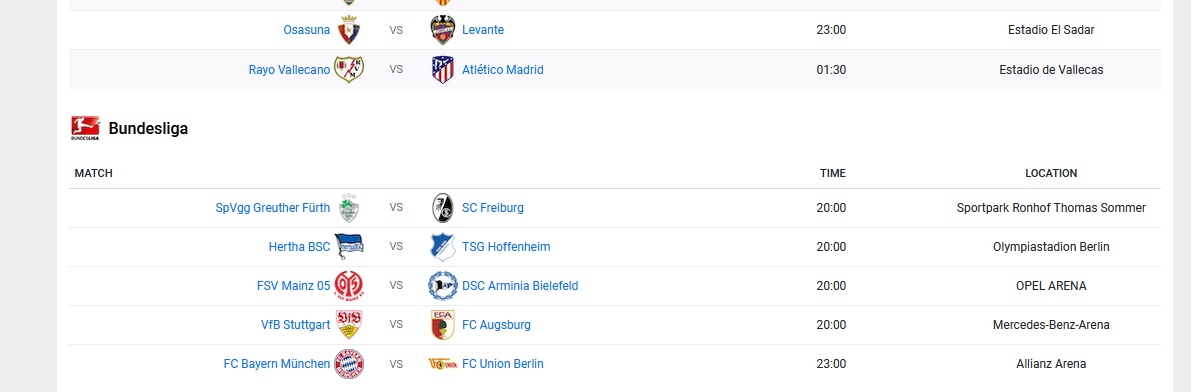Viewport: 1191px width, 392px height.
Task: Click the Hertha BSC flag crest
Action: [x=349, y=247]
